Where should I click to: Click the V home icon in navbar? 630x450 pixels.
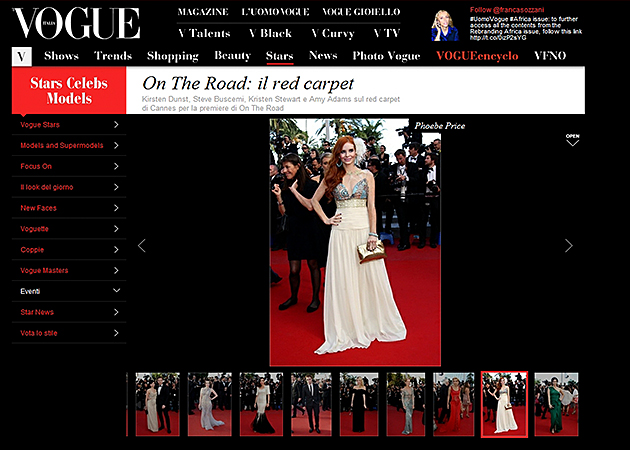pyautogui.click(x=22, y=56)
